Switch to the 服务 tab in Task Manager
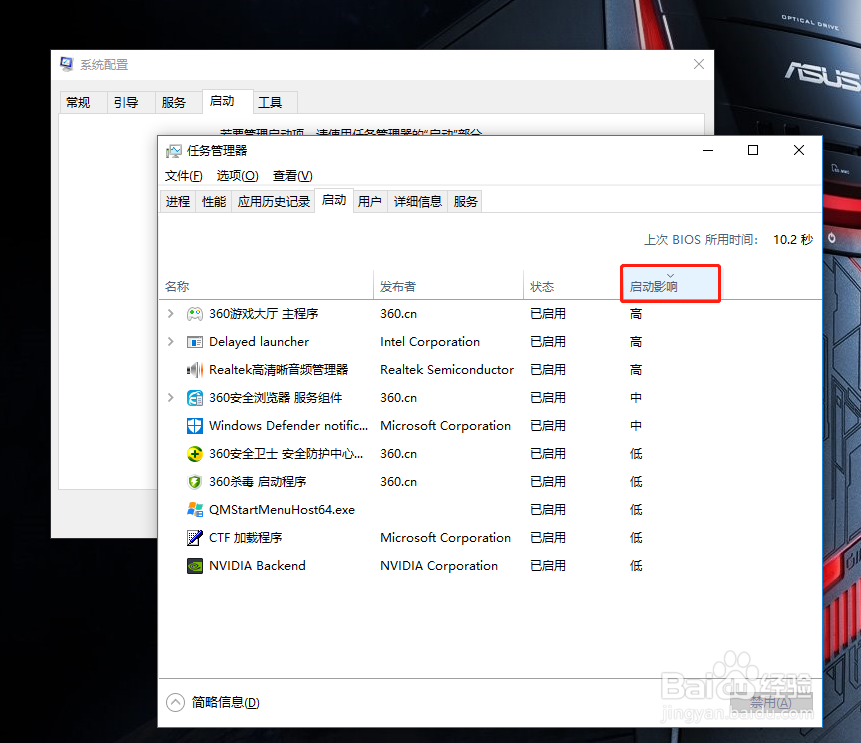Viewport: 861px width, 743px height. 465,202
